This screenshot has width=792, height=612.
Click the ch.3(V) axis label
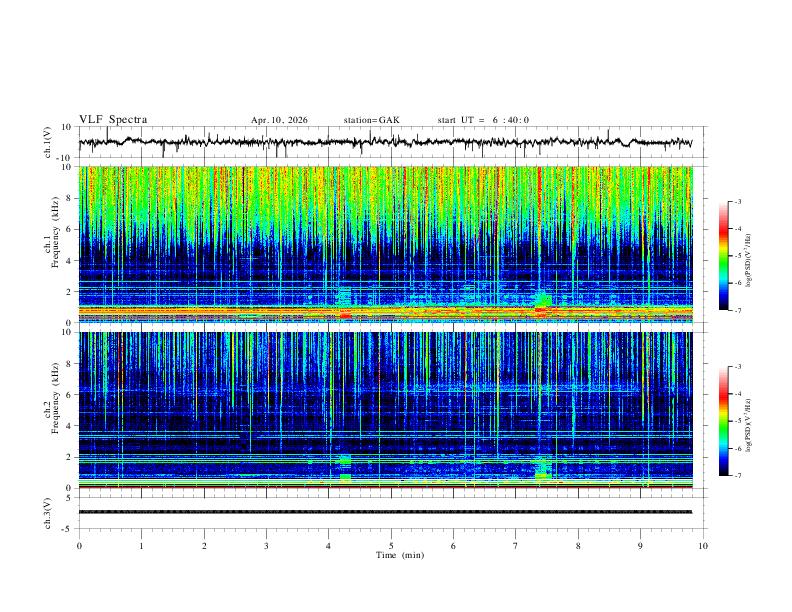pyautogui.click(x=47, y=513)
